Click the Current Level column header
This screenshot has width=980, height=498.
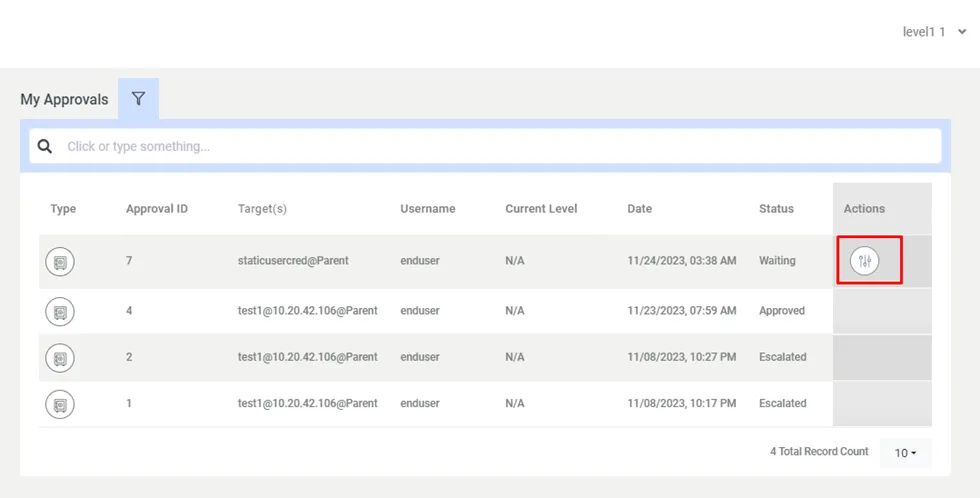point(541,209)
